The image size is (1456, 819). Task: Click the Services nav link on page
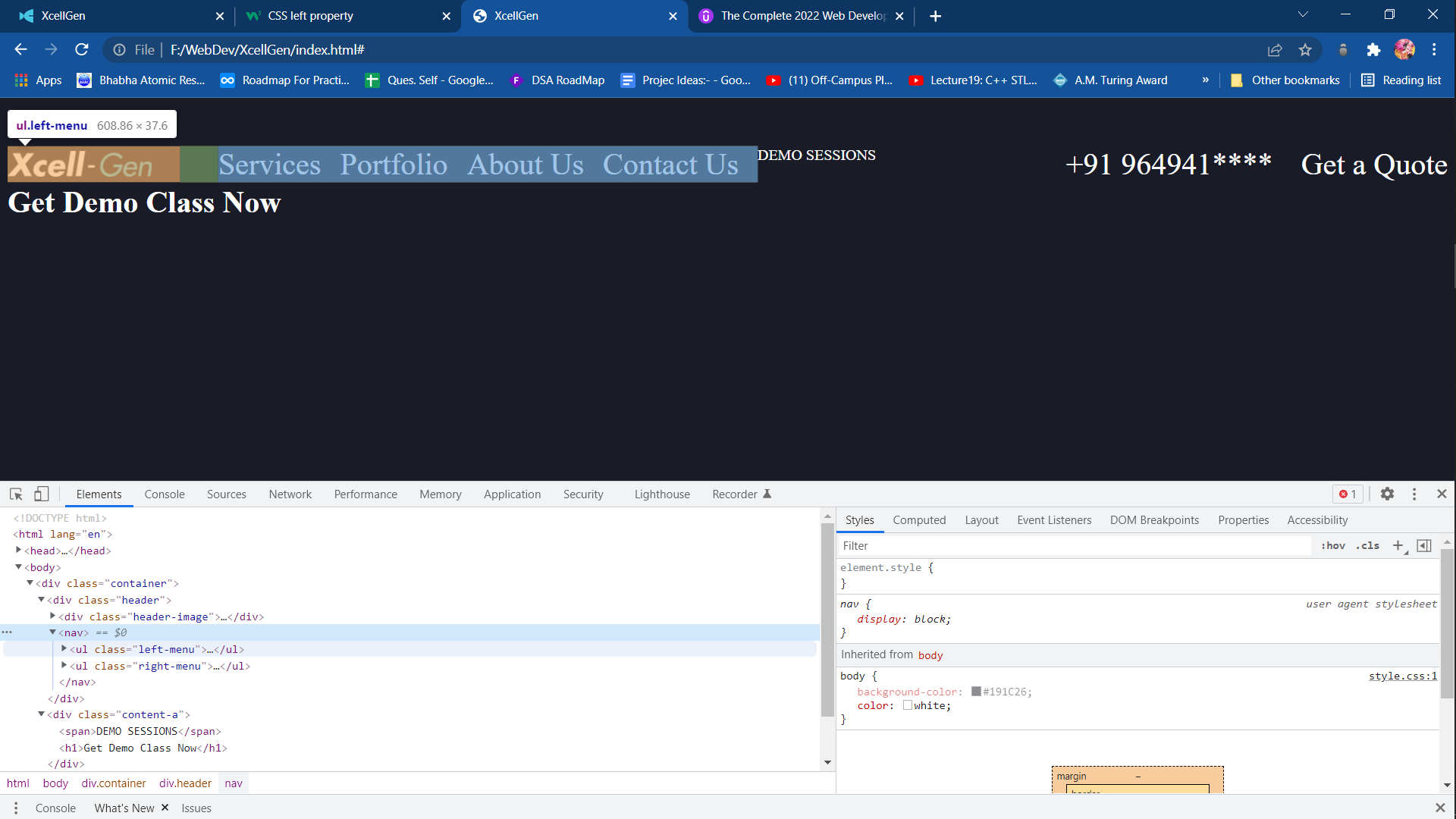click(x=270, y=165)
